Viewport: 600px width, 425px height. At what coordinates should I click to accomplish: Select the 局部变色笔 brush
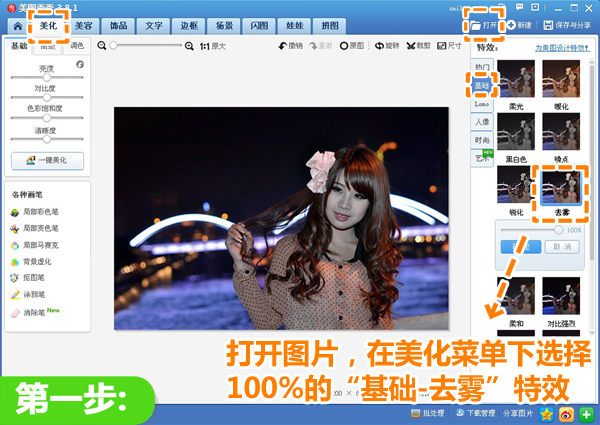[35, 229]
